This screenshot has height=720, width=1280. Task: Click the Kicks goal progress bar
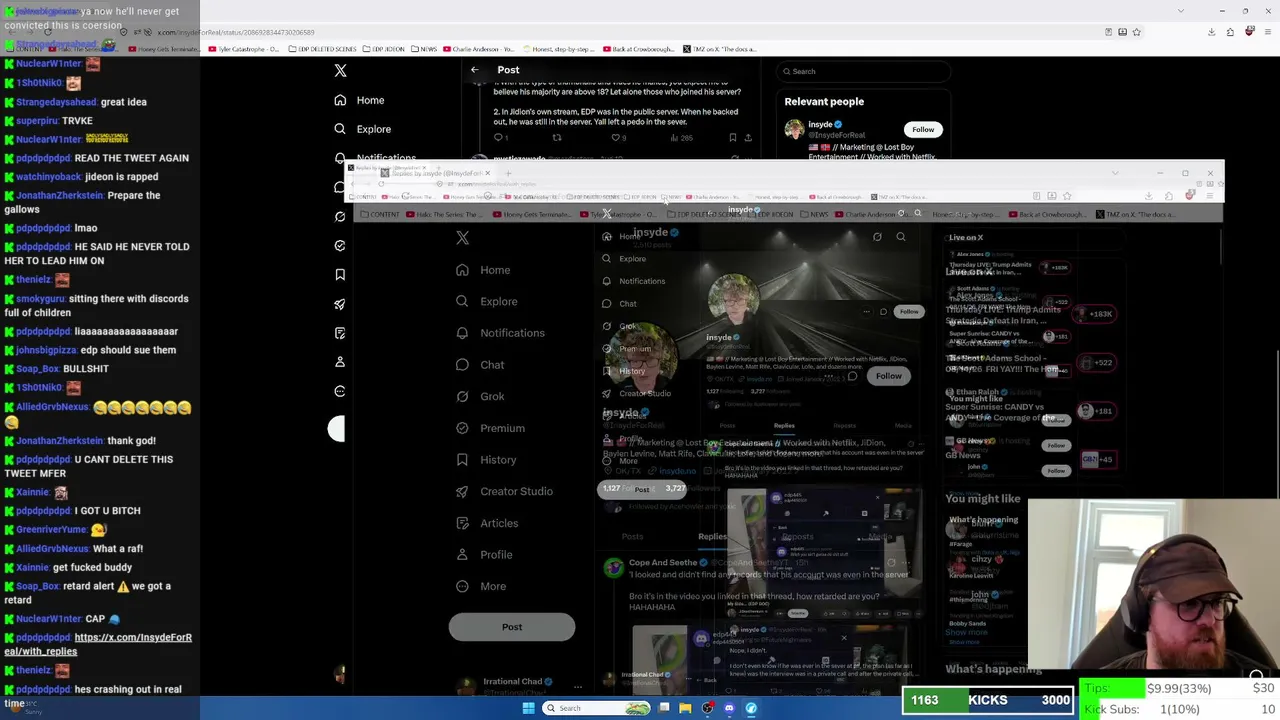point(988,701)
